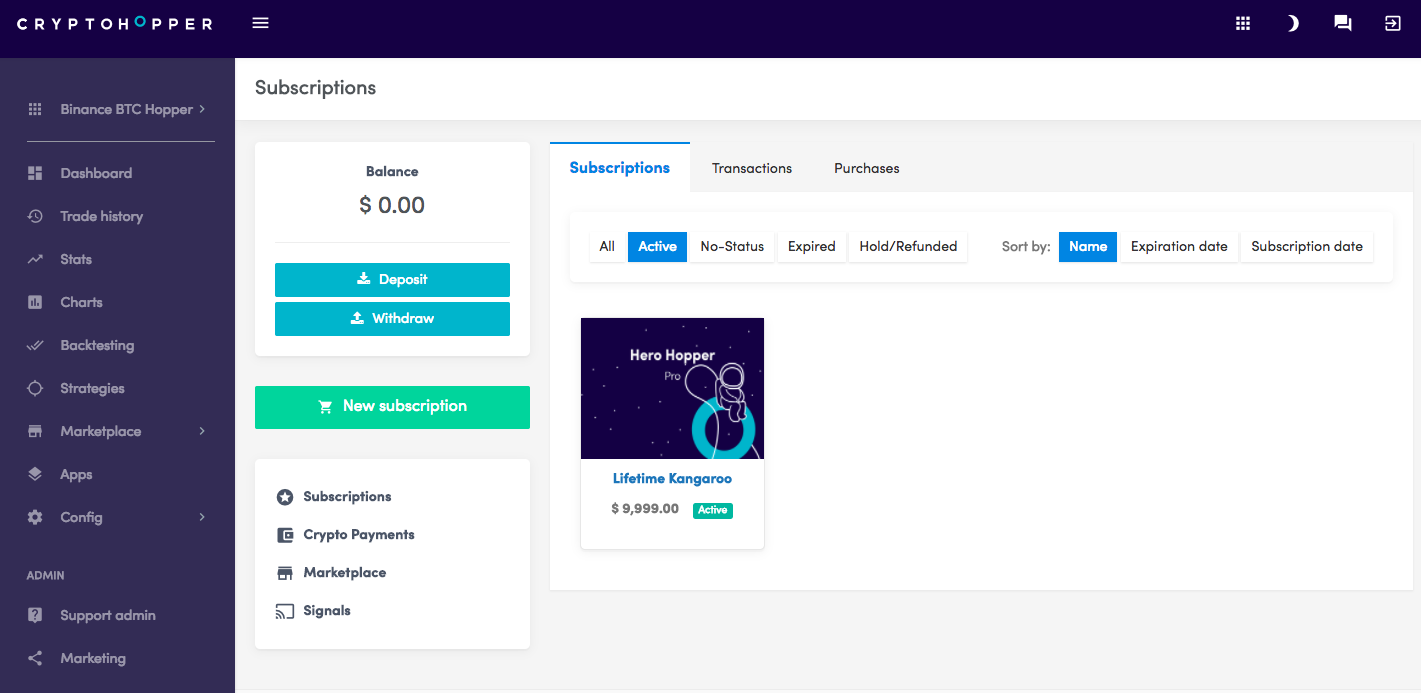Toggle night mode moon icon
This screenshot has width=1421, height=693.
(1292, 23)
